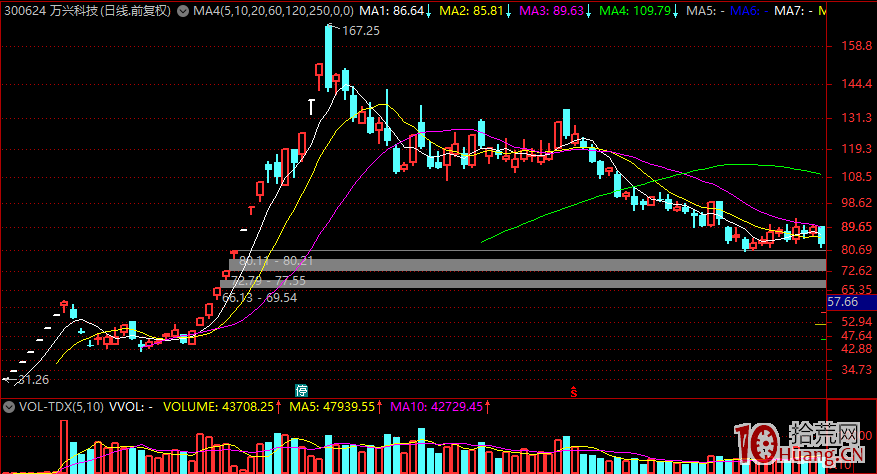Viewport: 877px width, 474px height.
Task: Click the 47.64 price axis label
Action: coord(856,336)
